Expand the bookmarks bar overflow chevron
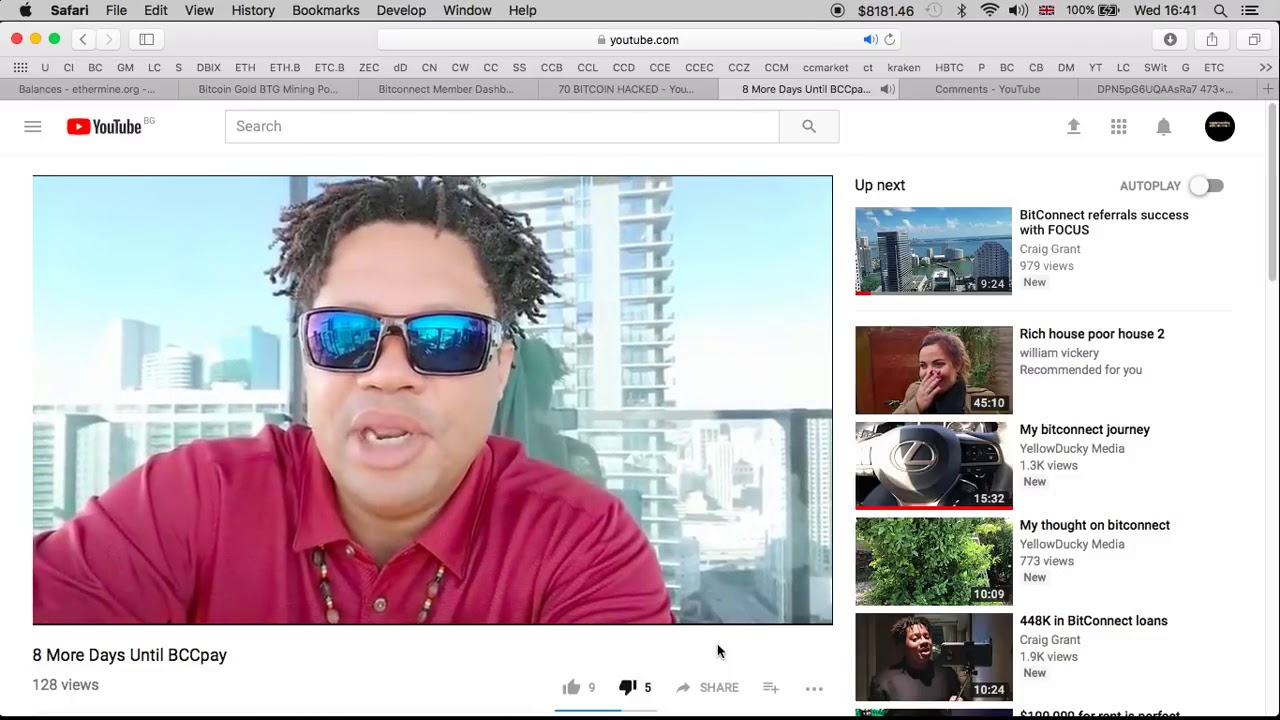The image size is (1280, 720). (x=1265, y=67)
